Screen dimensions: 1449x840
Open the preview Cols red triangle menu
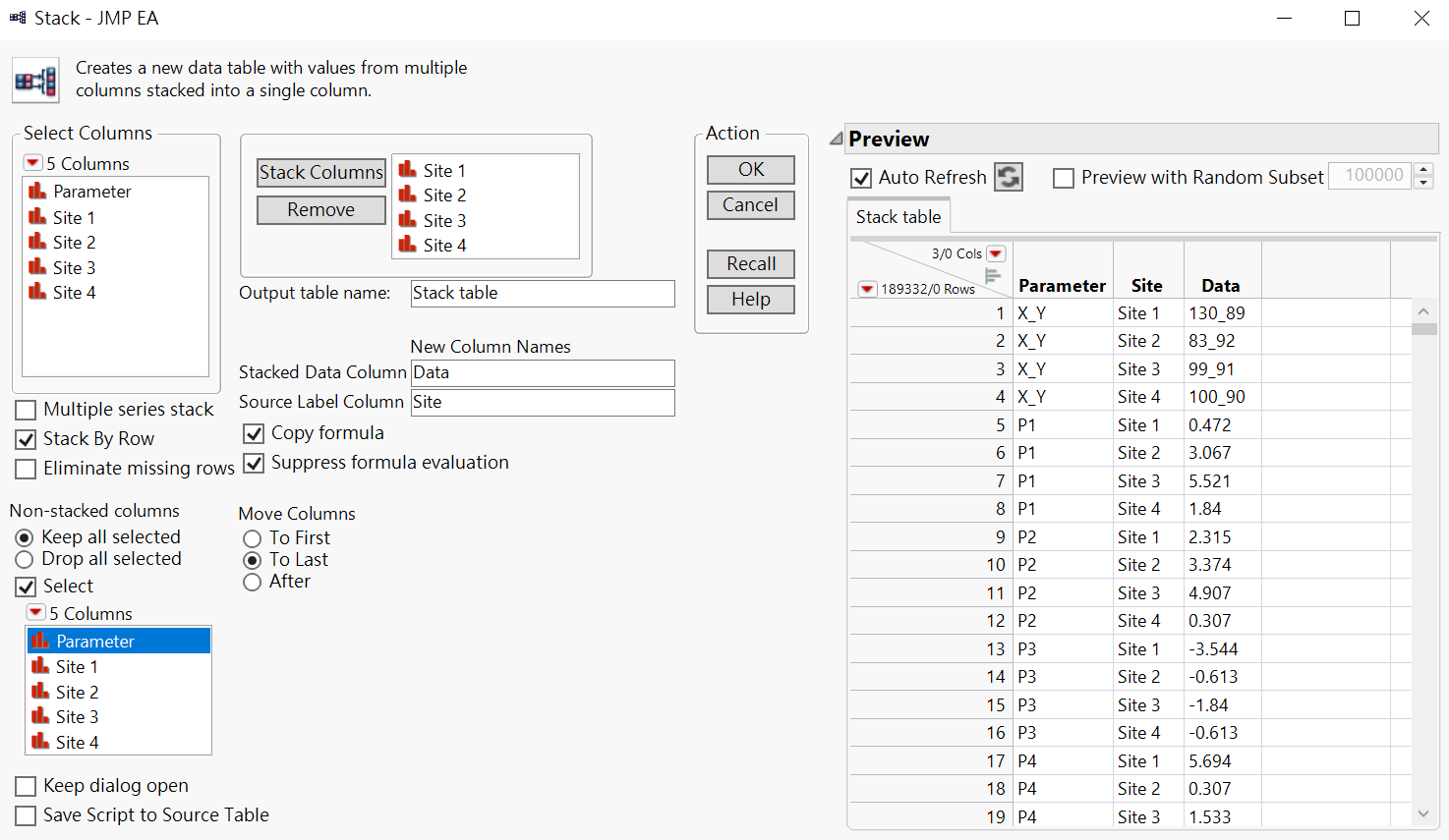point(996,253)
